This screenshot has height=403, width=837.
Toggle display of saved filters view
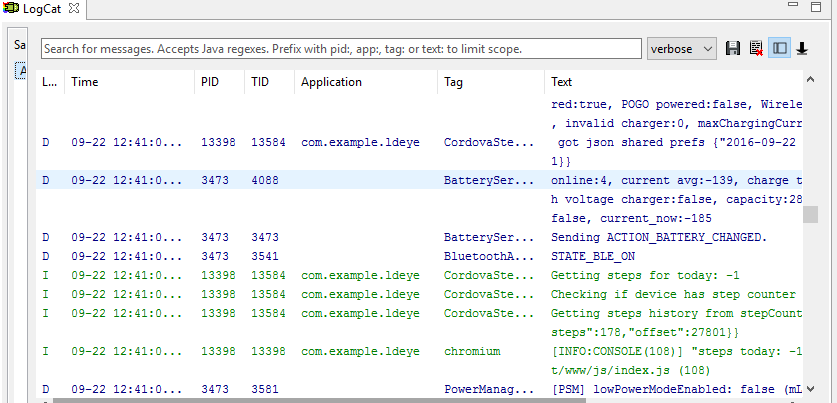coord(779,49)
